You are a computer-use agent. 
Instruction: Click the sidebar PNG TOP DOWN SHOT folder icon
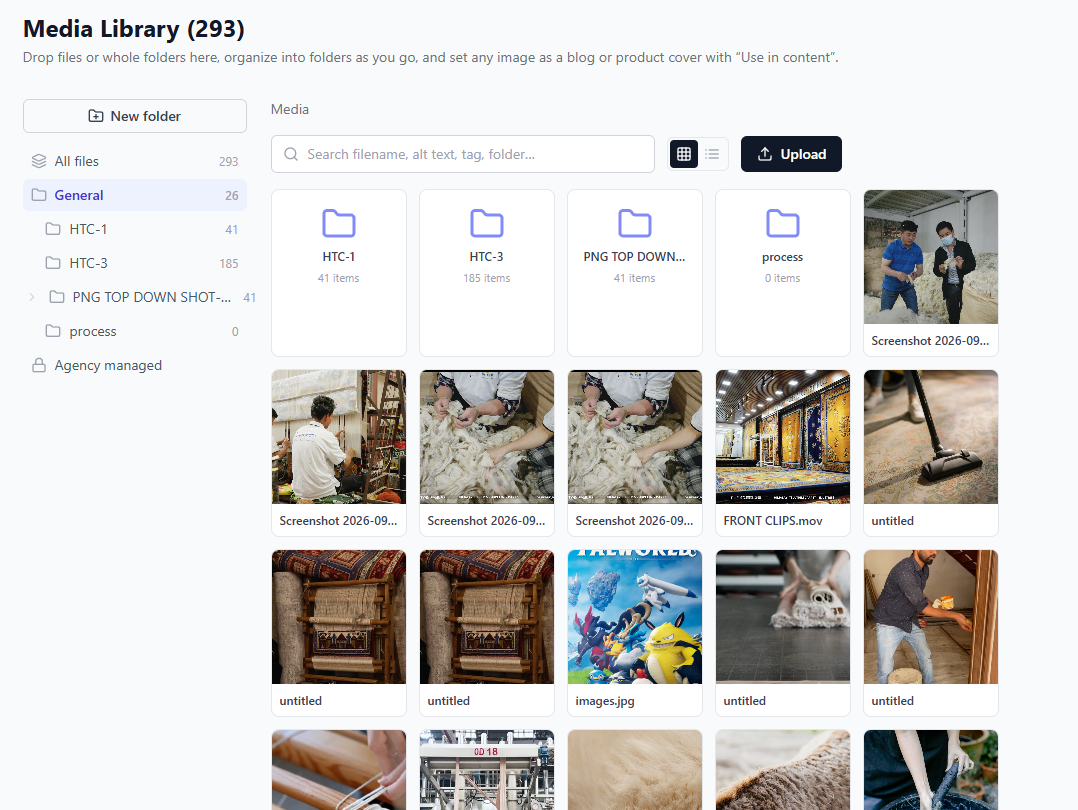57,297
